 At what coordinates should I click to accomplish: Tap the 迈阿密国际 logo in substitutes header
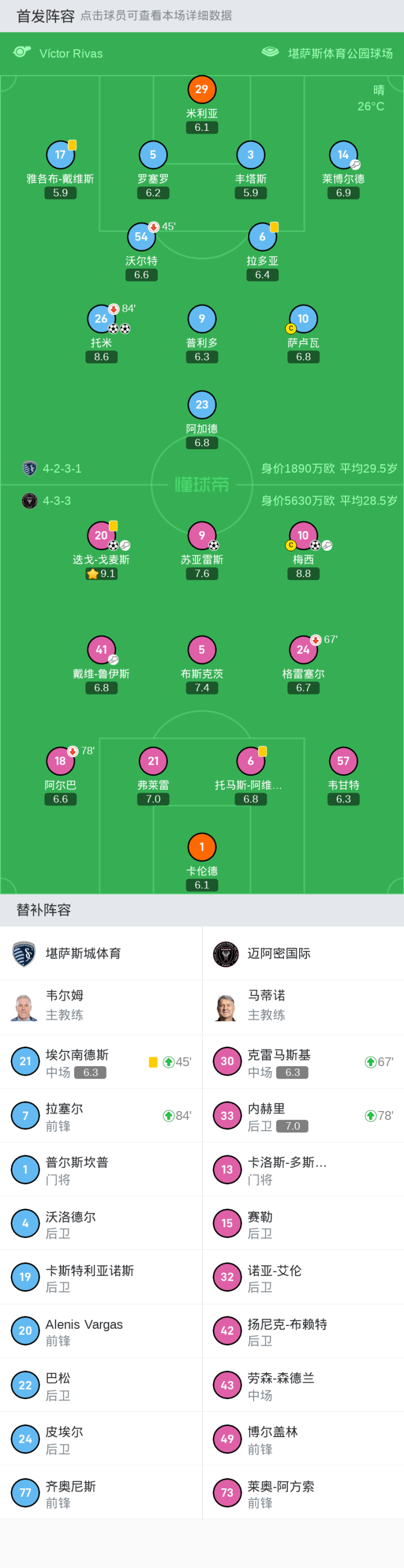point(226,954)
